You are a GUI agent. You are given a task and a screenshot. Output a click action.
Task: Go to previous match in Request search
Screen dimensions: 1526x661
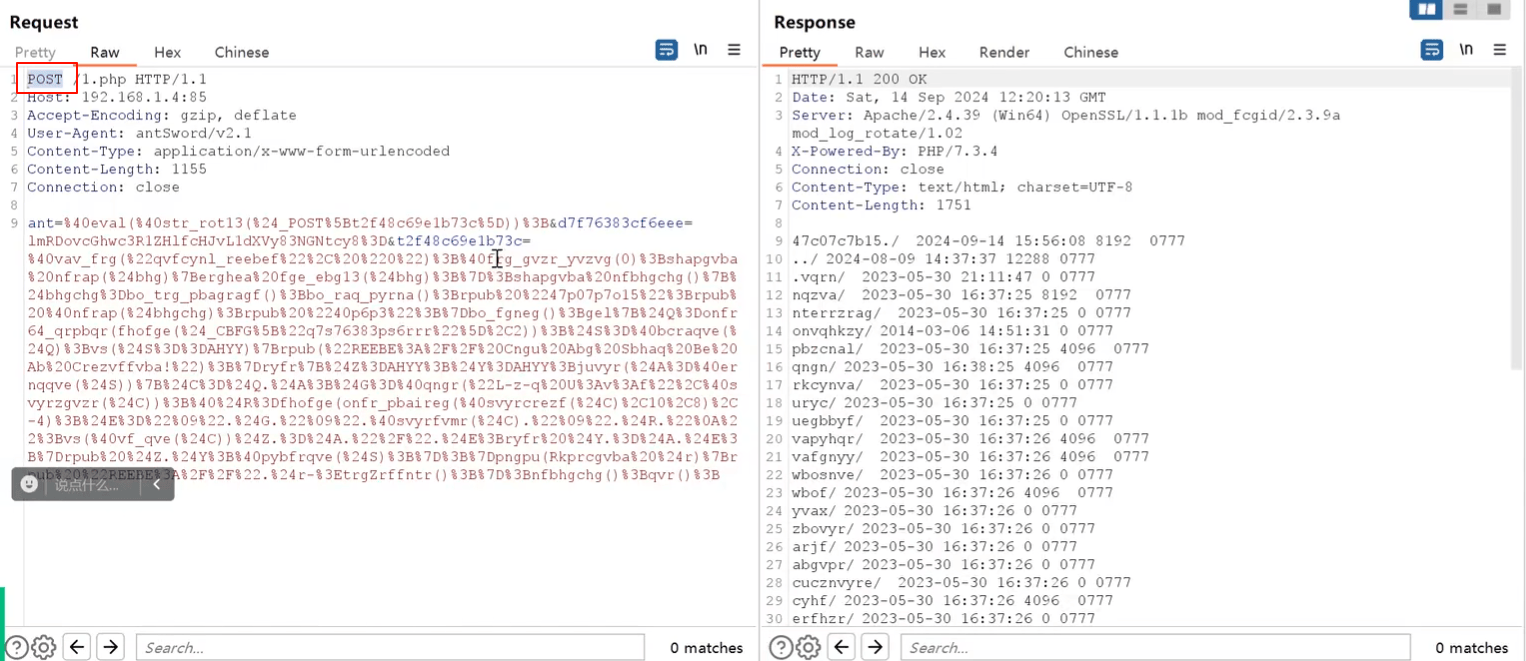tap(78, 647)
